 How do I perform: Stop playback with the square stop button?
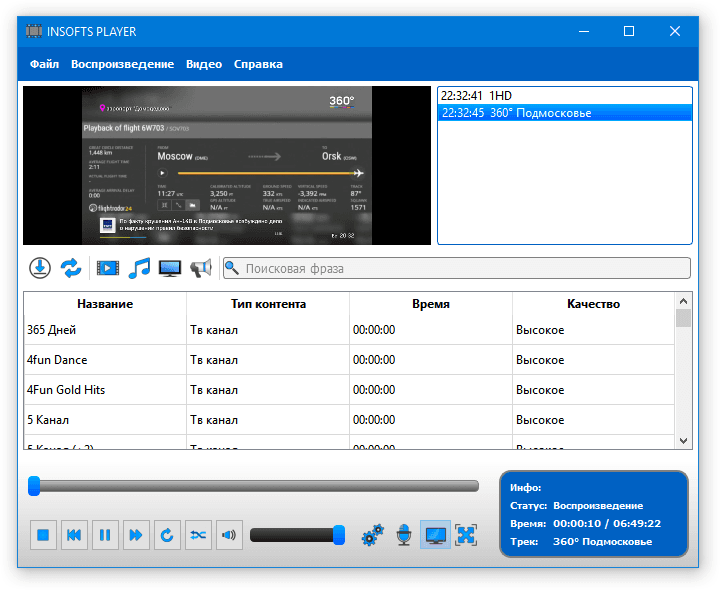pyautogui.click(x=43, y=536)
